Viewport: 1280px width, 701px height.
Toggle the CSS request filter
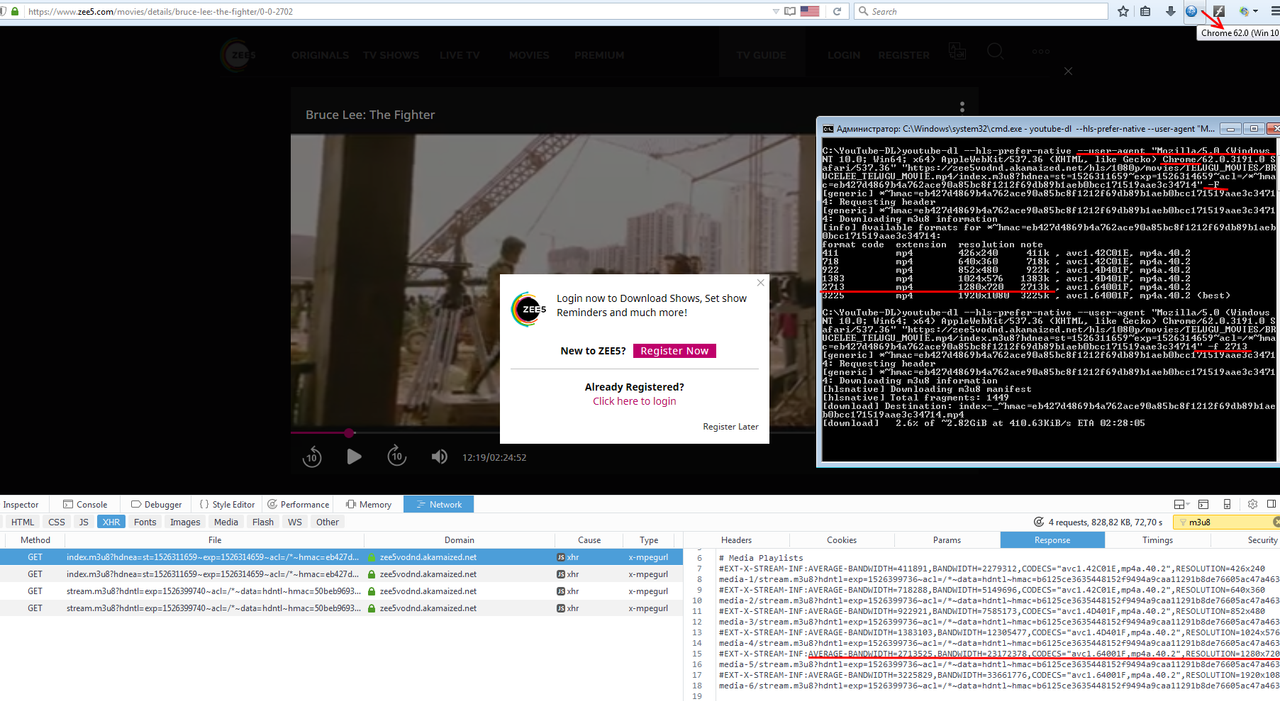tap(56, 522)
